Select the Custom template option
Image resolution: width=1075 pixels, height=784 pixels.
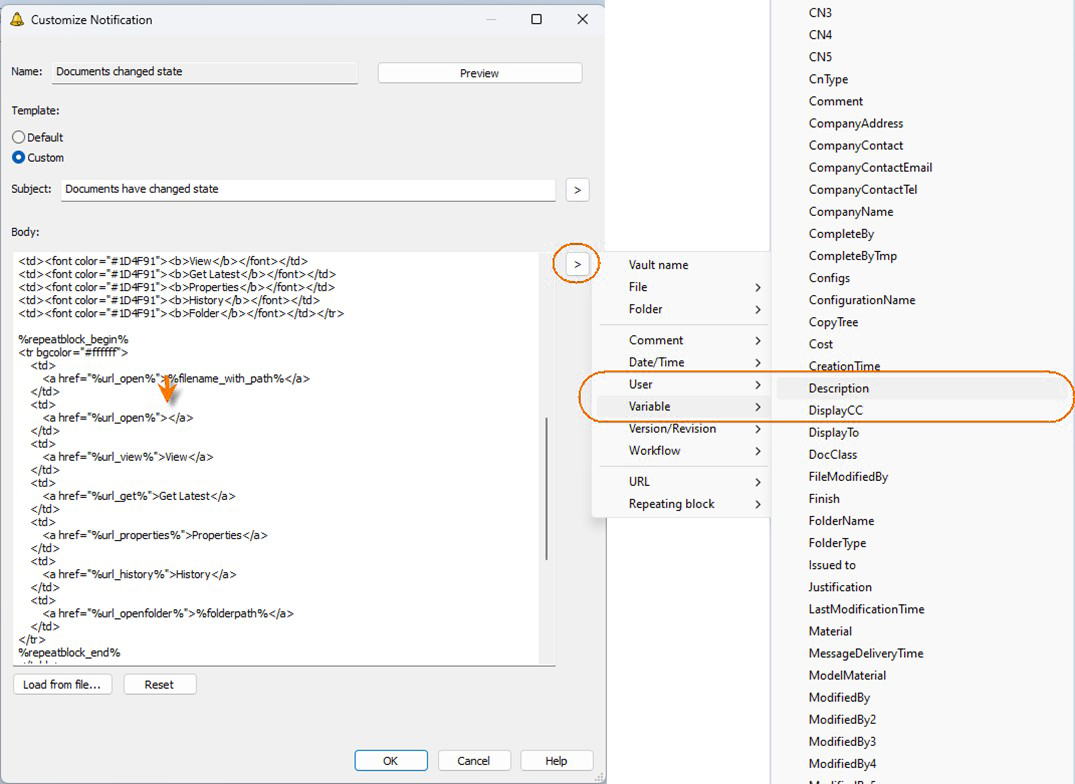click(18, 157)
